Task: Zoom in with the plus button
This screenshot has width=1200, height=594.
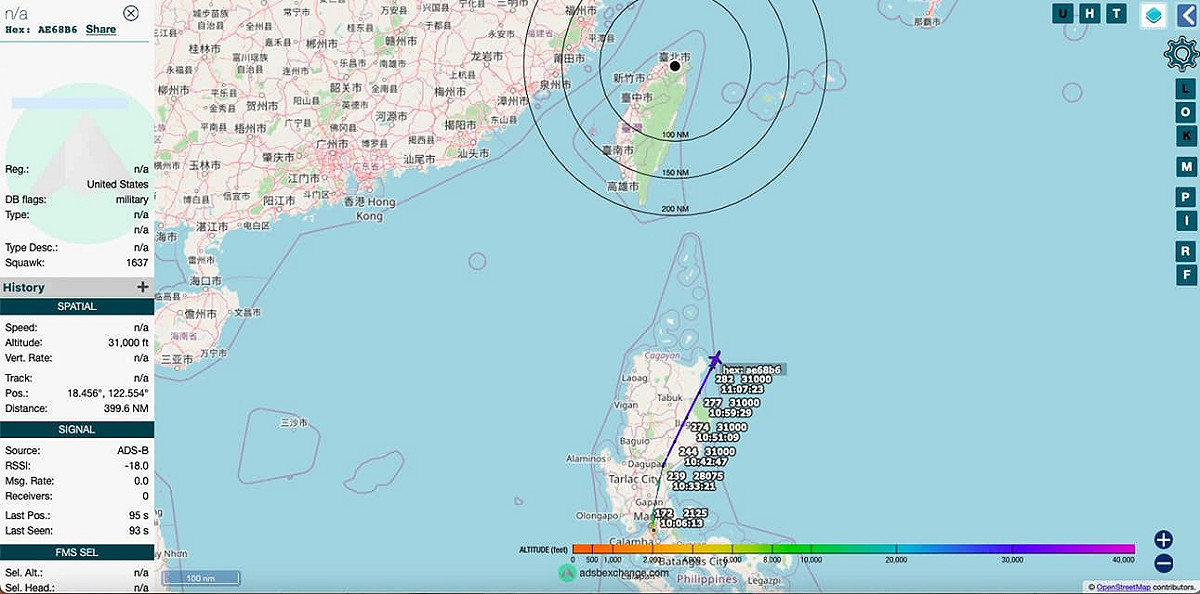Action: pyautogui.click(x=1163, y=539)
